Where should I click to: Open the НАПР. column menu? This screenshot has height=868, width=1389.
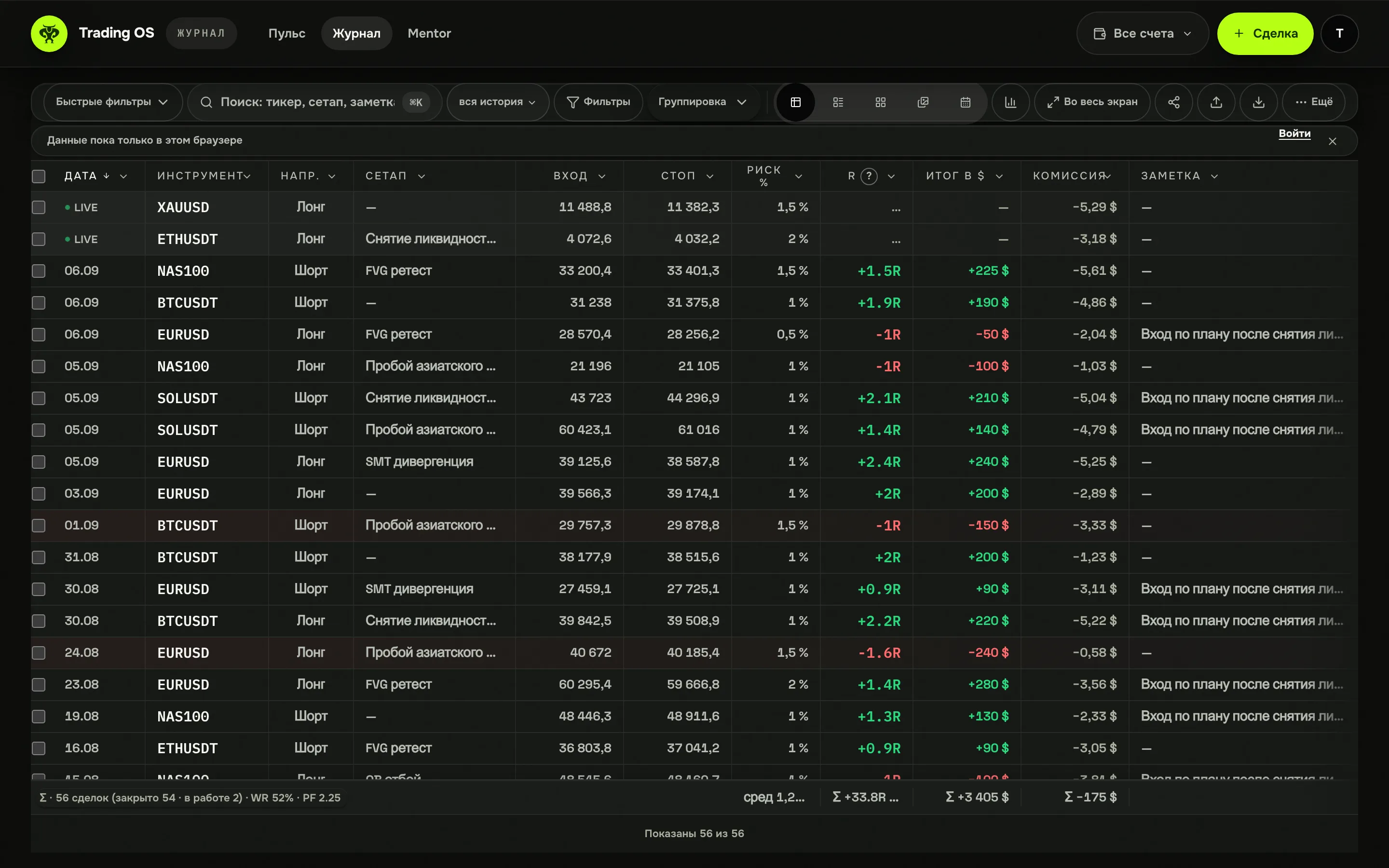pos(332,176)
